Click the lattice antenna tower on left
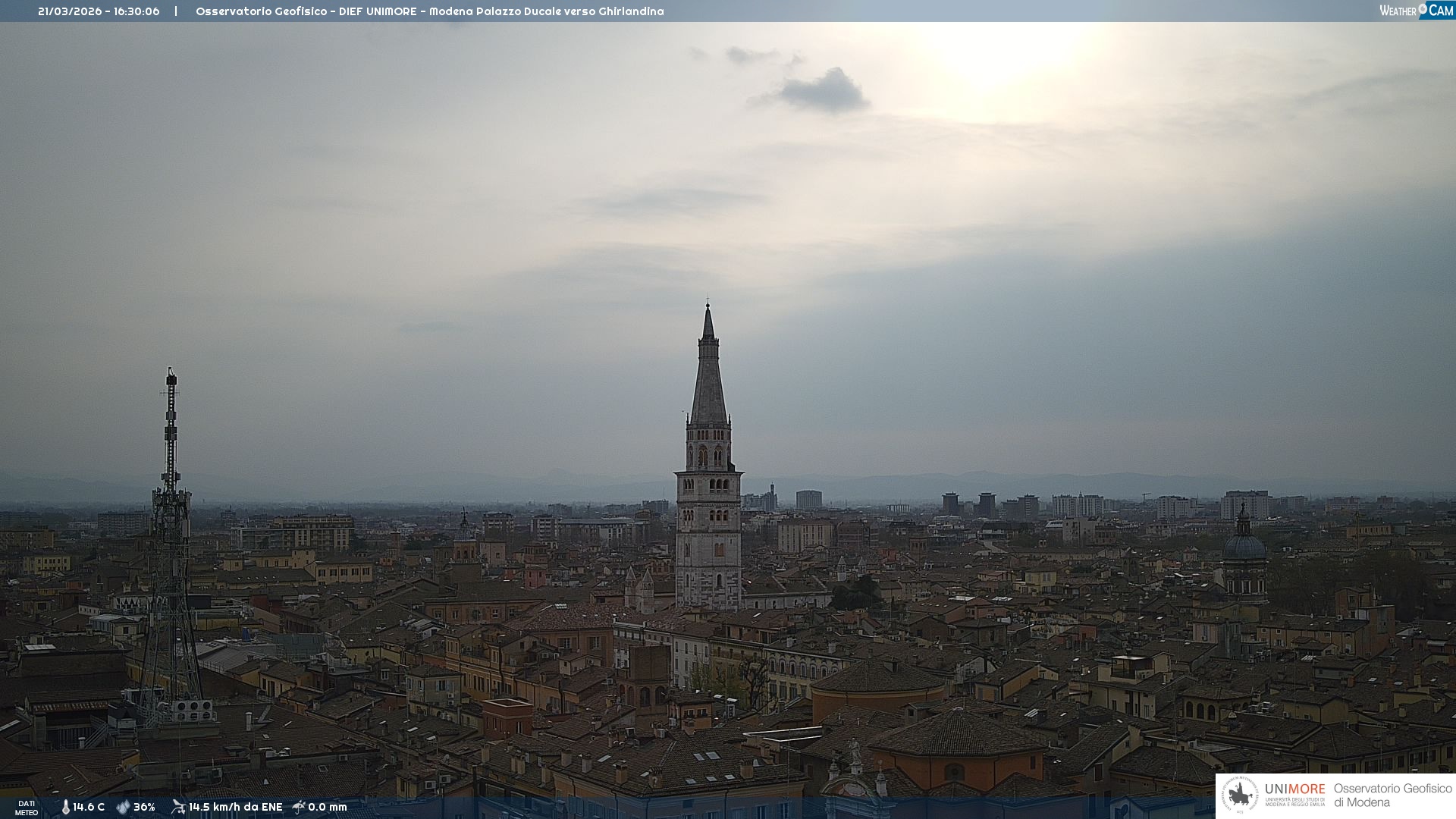 tap(170, 531)
